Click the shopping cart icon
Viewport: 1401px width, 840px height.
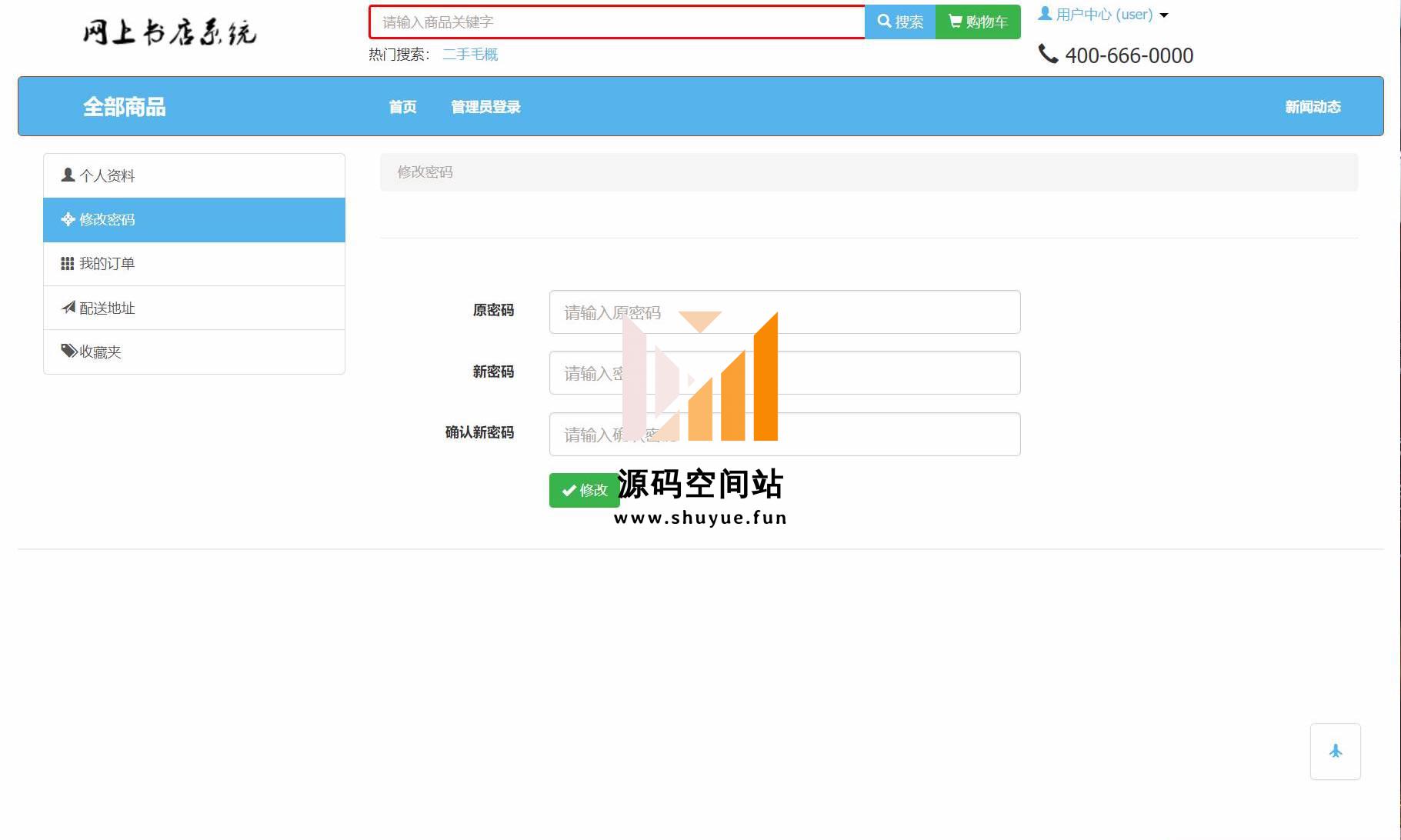[x=955, y=22]
